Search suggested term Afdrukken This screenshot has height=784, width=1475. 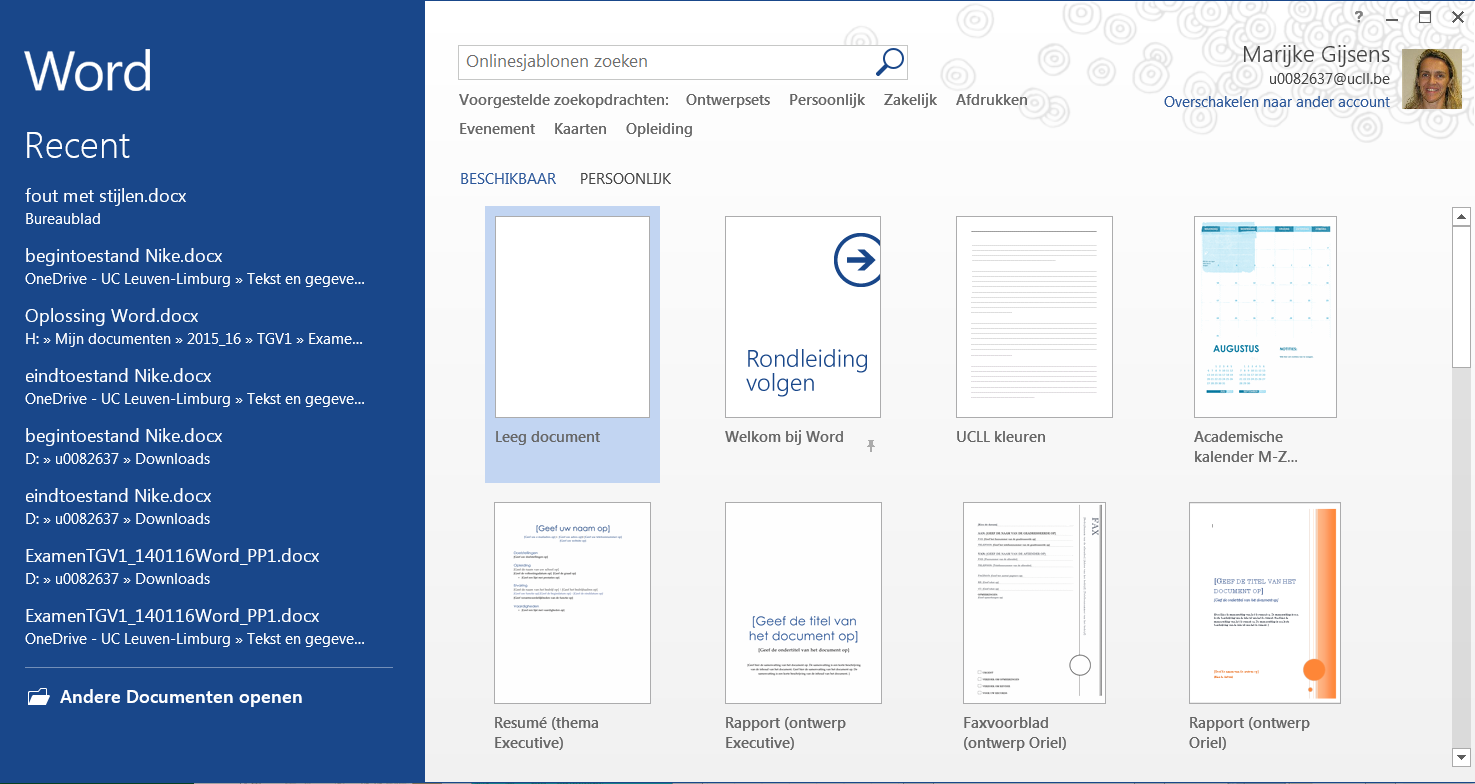click(991, 100)
